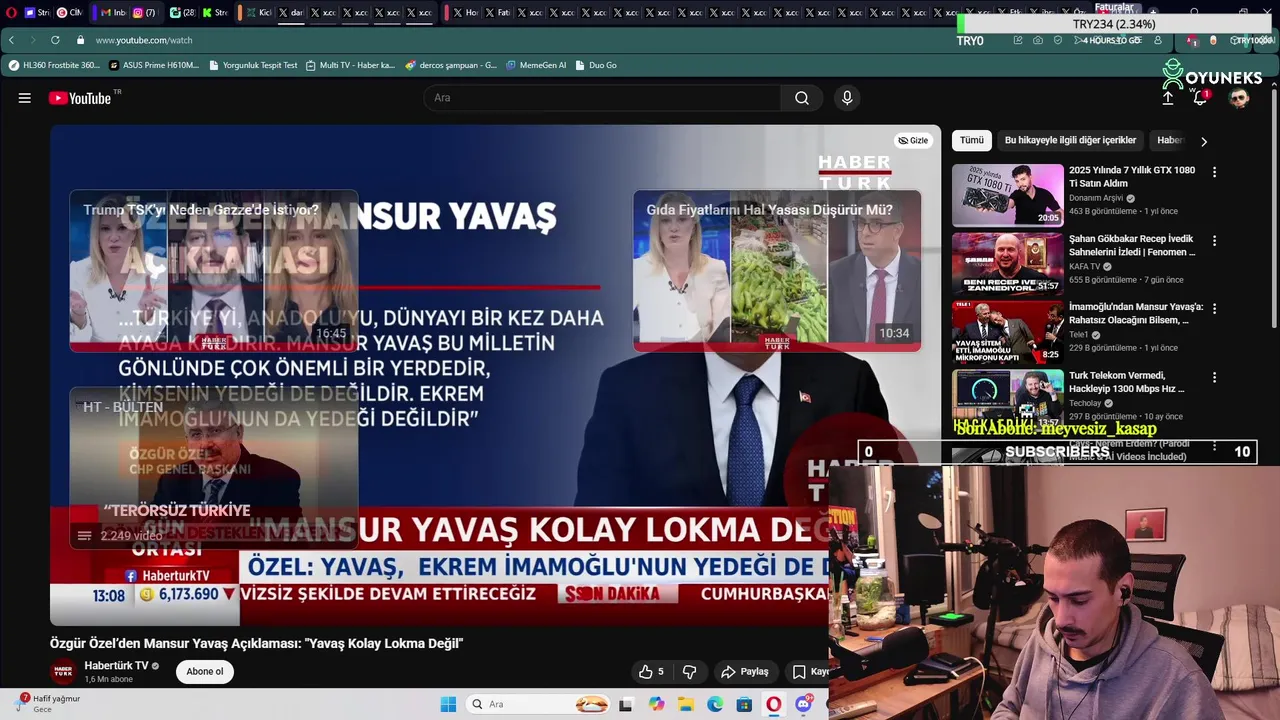Viewport: 1280px width, 720px height.
Task: Open GTX 1080 Ti video thumbnail
Action: [x=1008, y=195]
